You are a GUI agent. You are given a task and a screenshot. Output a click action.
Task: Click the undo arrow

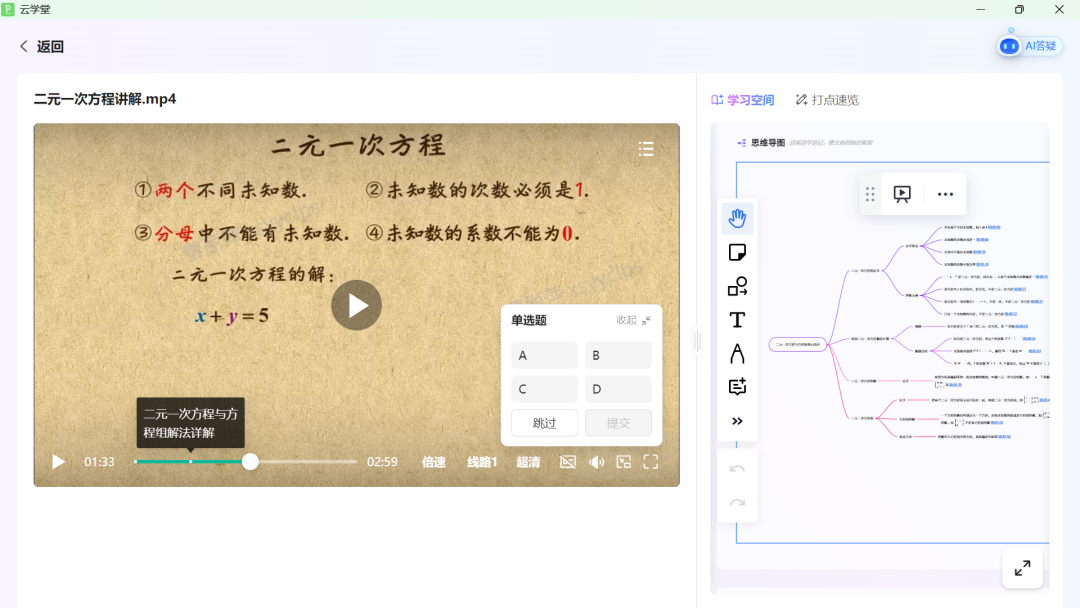(x=737, y=469)
